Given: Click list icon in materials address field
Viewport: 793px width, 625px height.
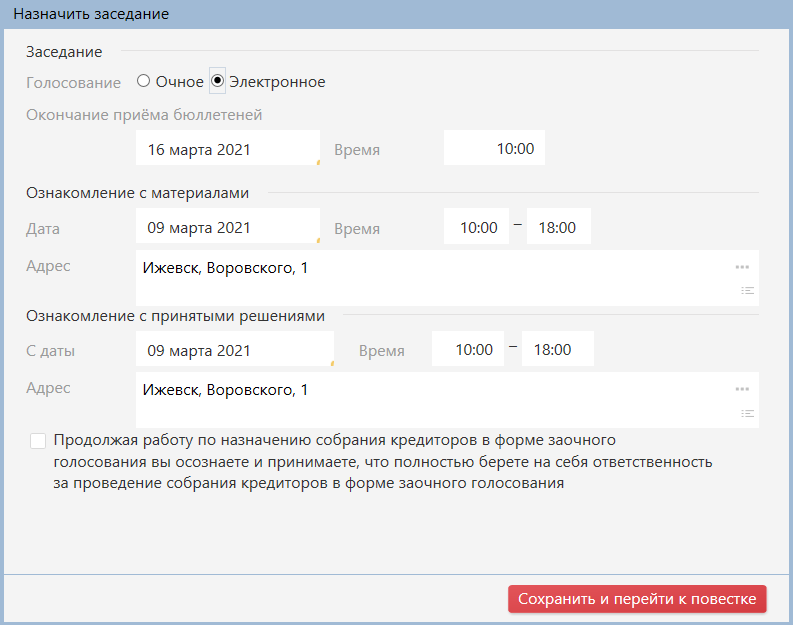Looking at the screenshot, I should [x=747, y=291].
